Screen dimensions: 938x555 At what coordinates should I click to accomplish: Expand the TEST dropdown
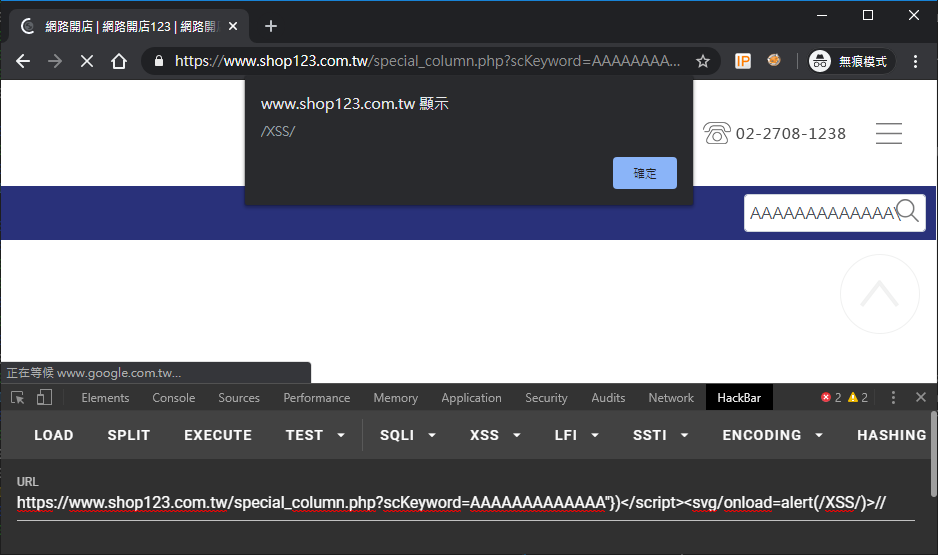(x=315, y=435)
